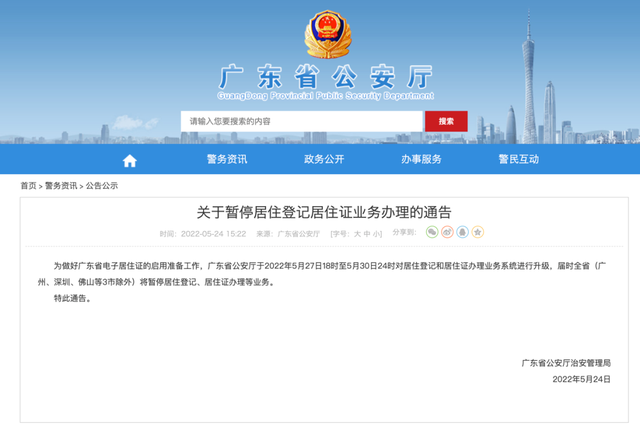Share the notice to WeChat
640x430 pixels.
click(x=432, y=232)
